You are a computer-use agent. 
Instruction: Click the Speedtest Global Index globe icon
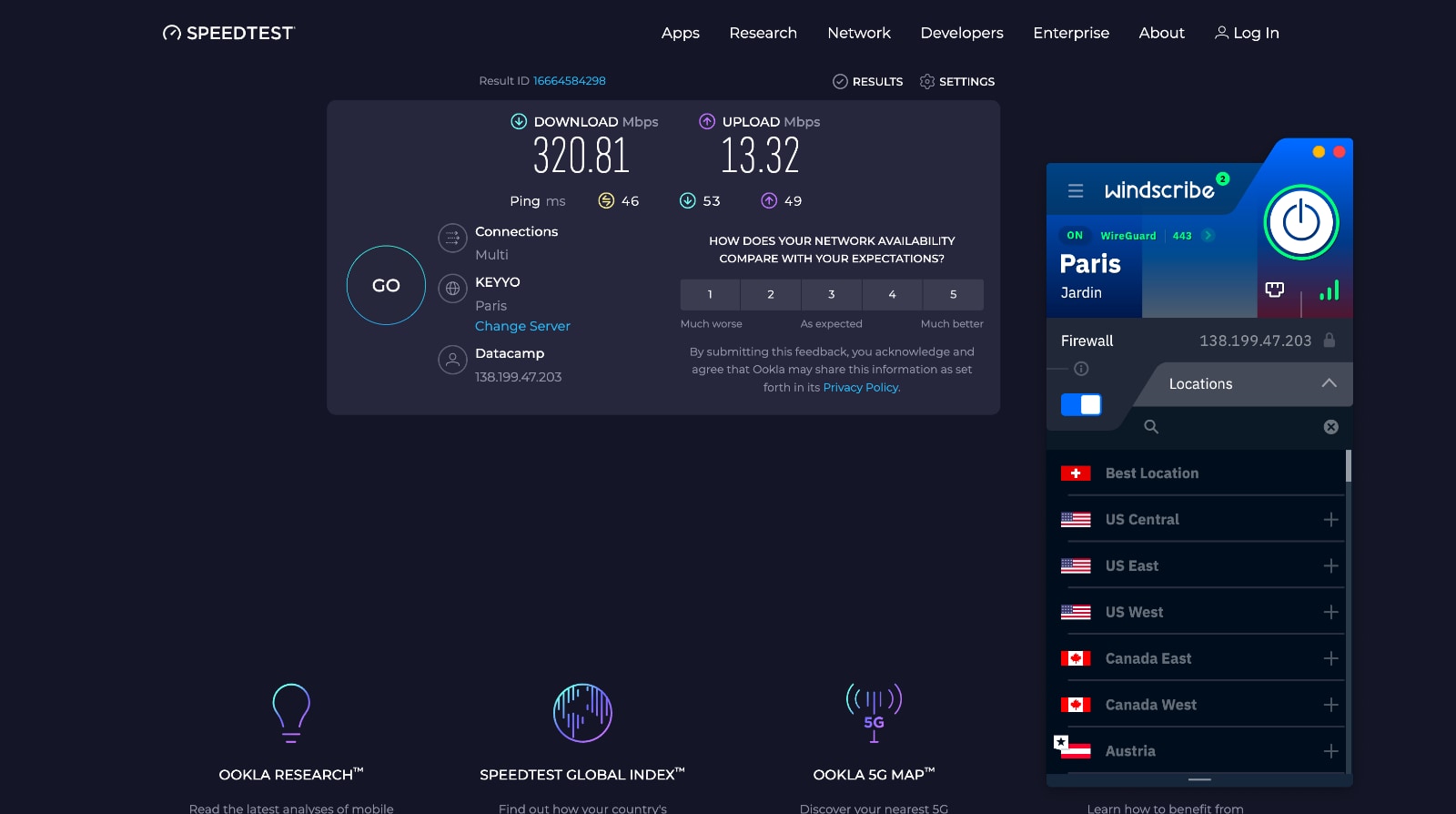(582, 713)
